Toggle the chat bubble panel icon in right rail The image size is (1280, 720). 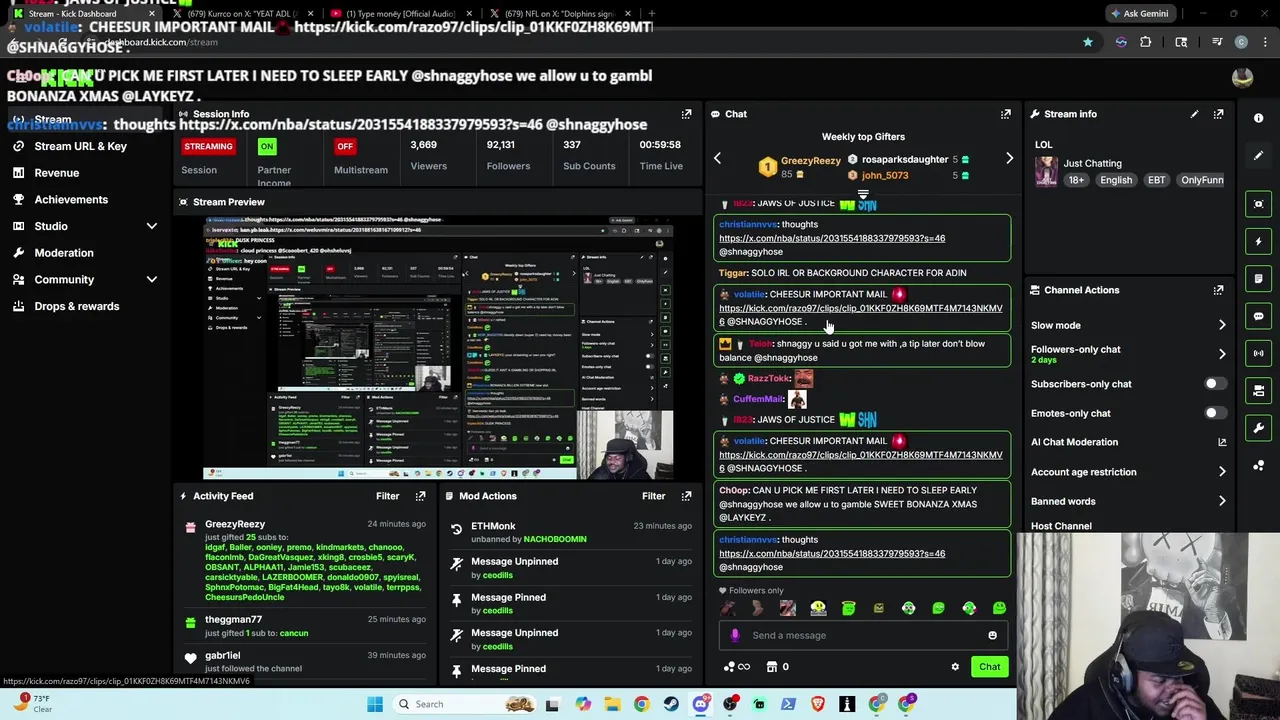pyautogui.click(x=1258, y=316)
